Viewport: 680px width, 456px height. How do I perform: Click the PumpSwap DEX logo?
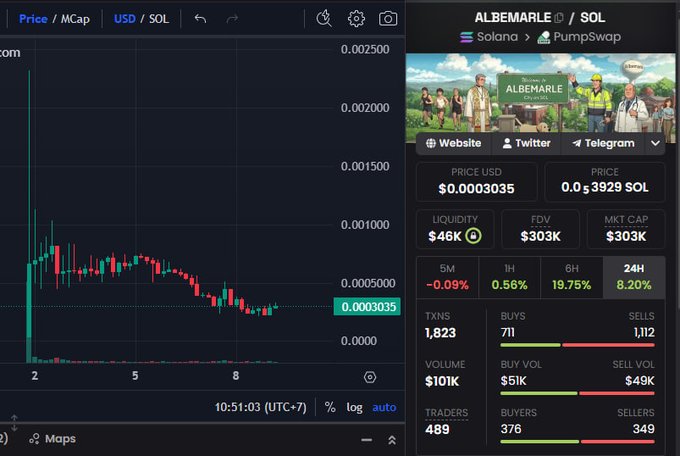(544, 37)
